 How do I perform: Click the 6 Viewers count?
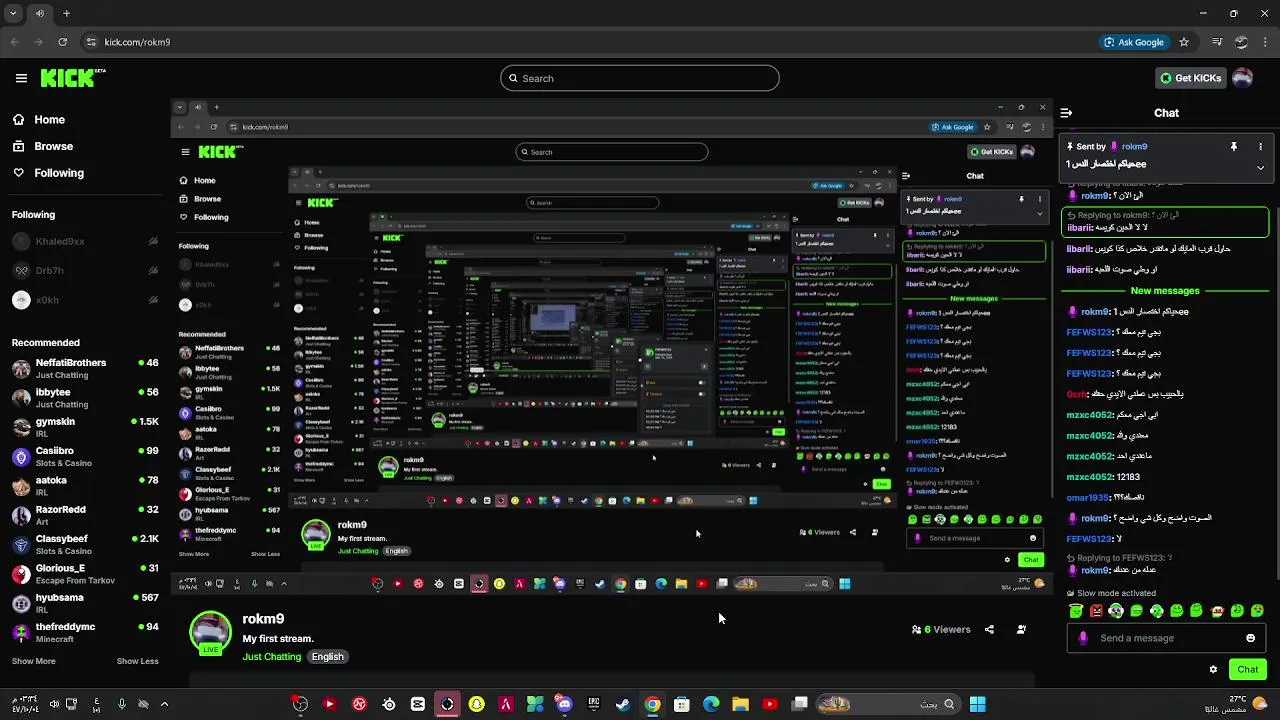tap(941, 629)
